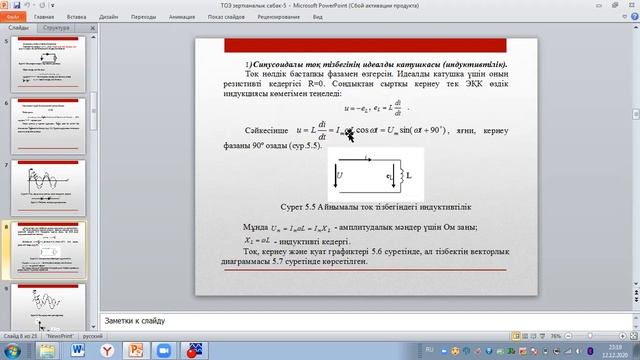Open PowerPoint taskbar button
Image resolution: width=640 pixels, height=360 pixels.
[136, 351]
